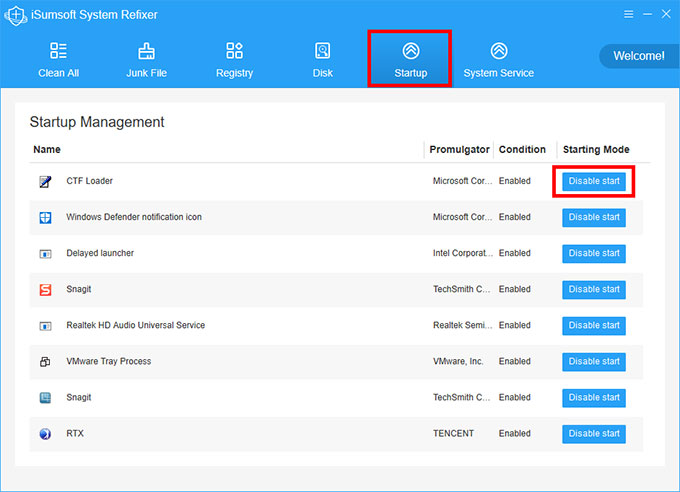Disable start for Windows Defender notification icon
The image size is (680, 492).
tap(594, 217)
